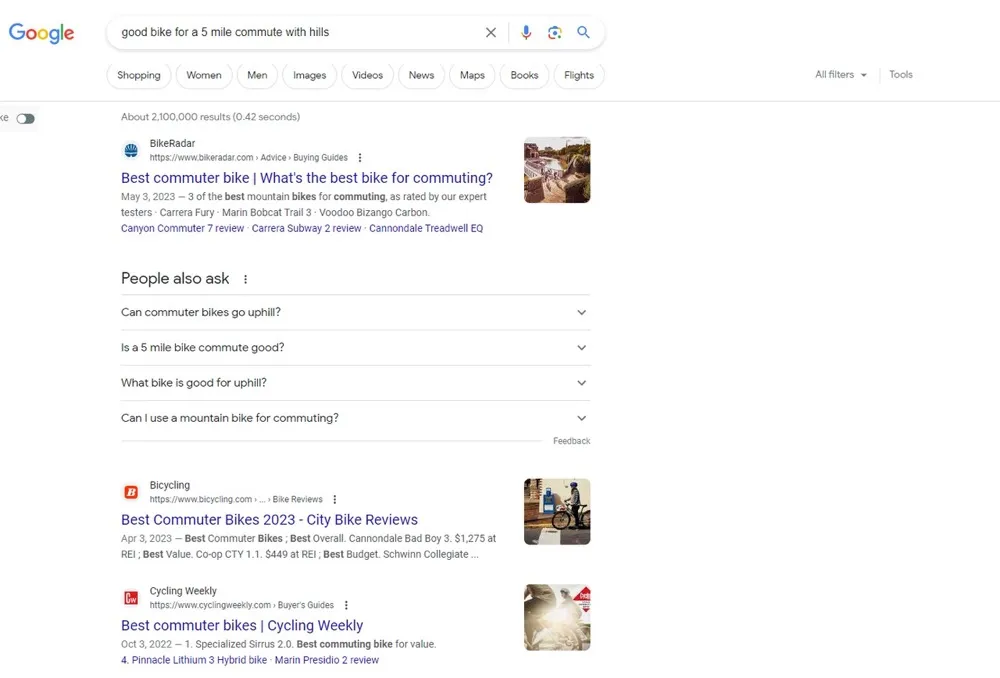Open Pinnacle Lithium 3 Hybrid bike link

pyautogui.click(x=194, y=660)
